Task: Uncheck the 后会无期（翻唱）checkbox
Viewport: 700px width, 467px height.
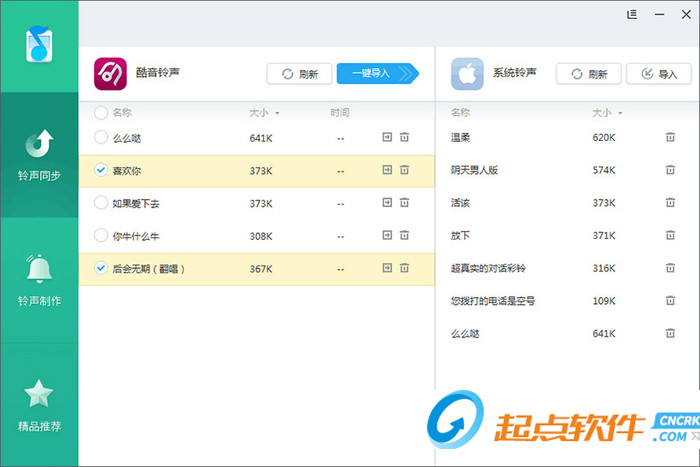Action: (101, 268)
